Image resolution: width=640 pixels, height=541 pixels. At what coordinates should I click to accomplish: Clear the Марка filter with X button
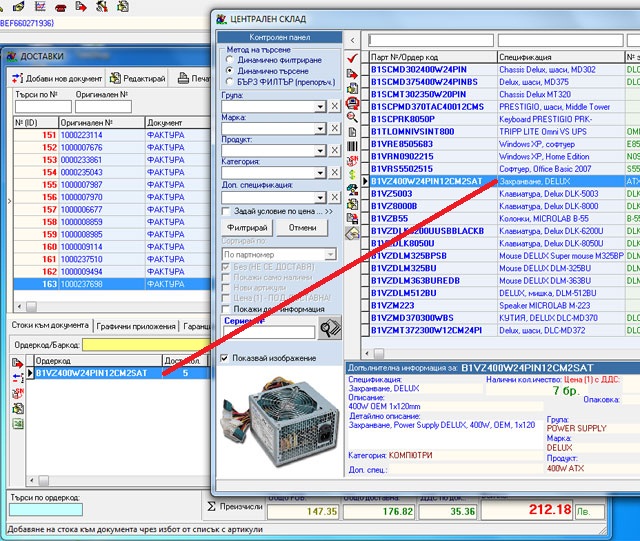334,129
